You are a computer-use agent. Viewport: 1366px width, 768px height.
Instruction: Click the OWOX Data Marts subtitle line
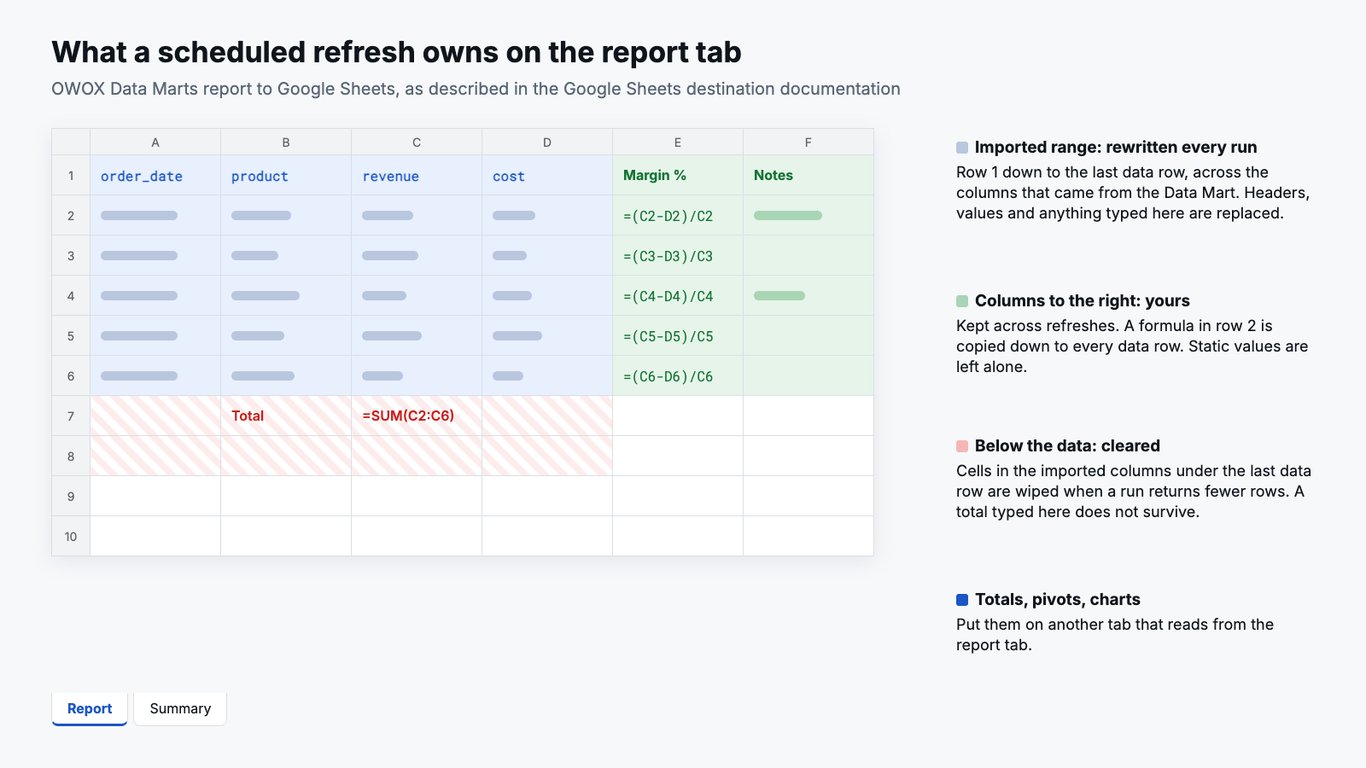coord(476,89)
